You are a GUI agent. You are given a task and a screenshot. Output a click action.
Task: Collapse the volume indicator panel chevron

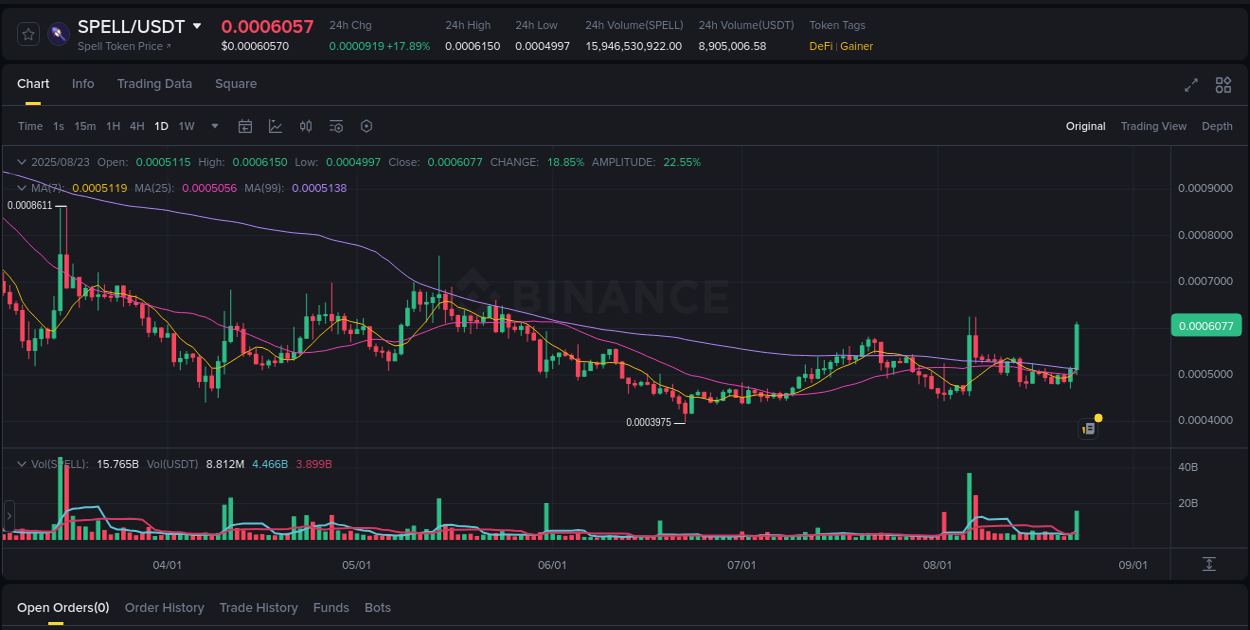(x=21, y=463)
